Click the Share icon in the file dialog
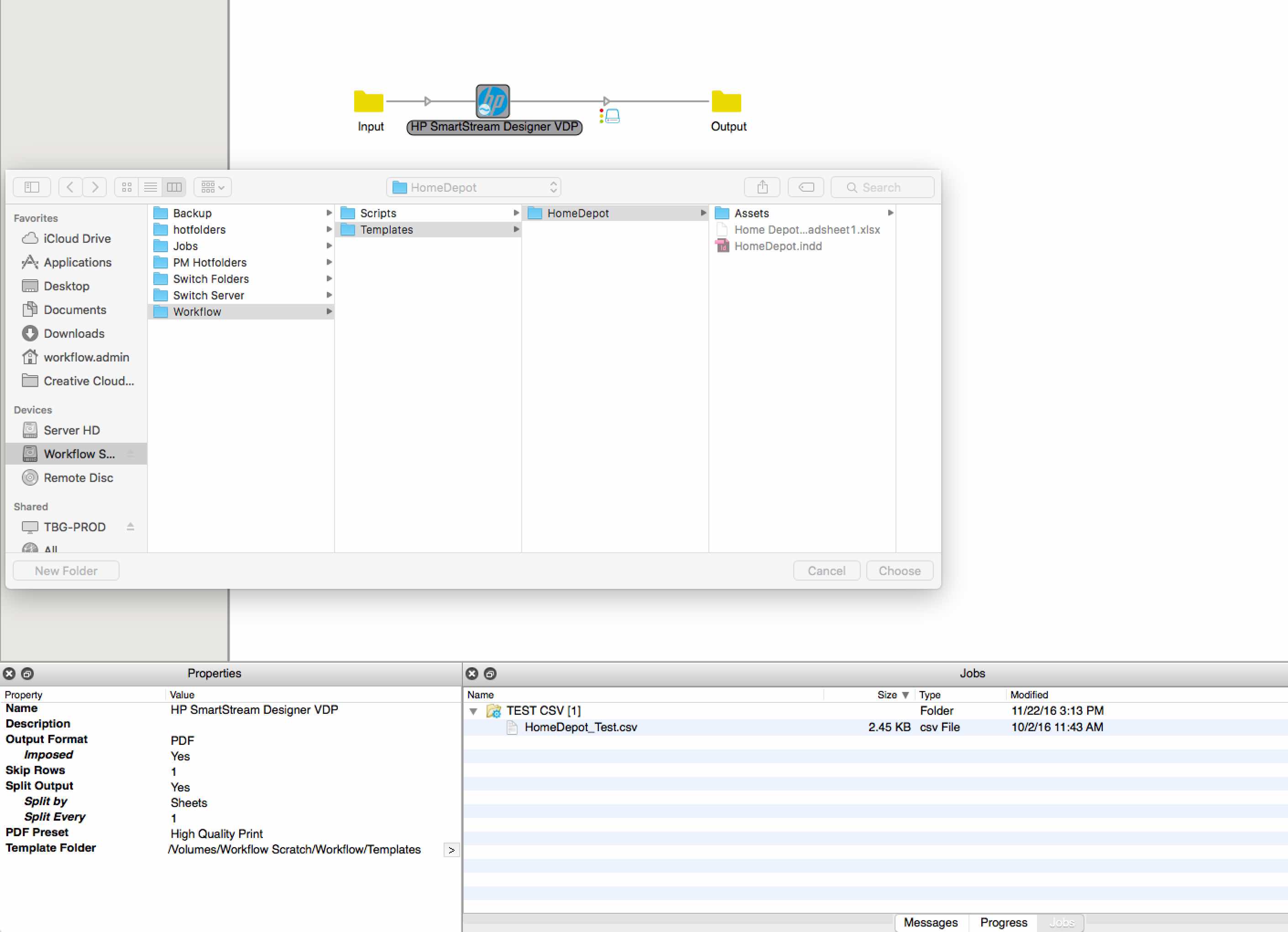1288x932 pixels. point(762,187)
